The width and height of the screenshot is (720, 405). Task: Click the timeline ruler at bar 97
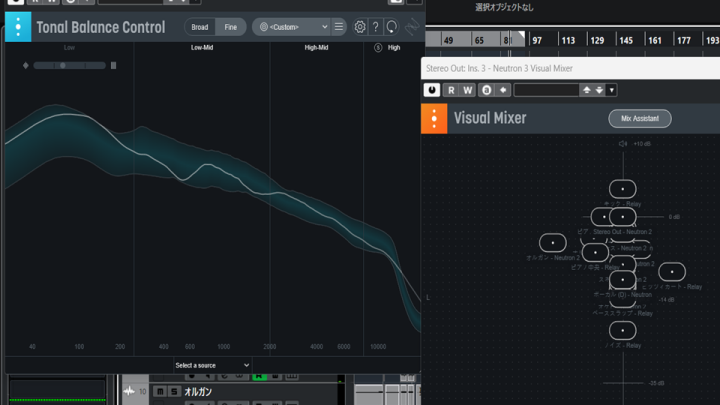point(536,40)
